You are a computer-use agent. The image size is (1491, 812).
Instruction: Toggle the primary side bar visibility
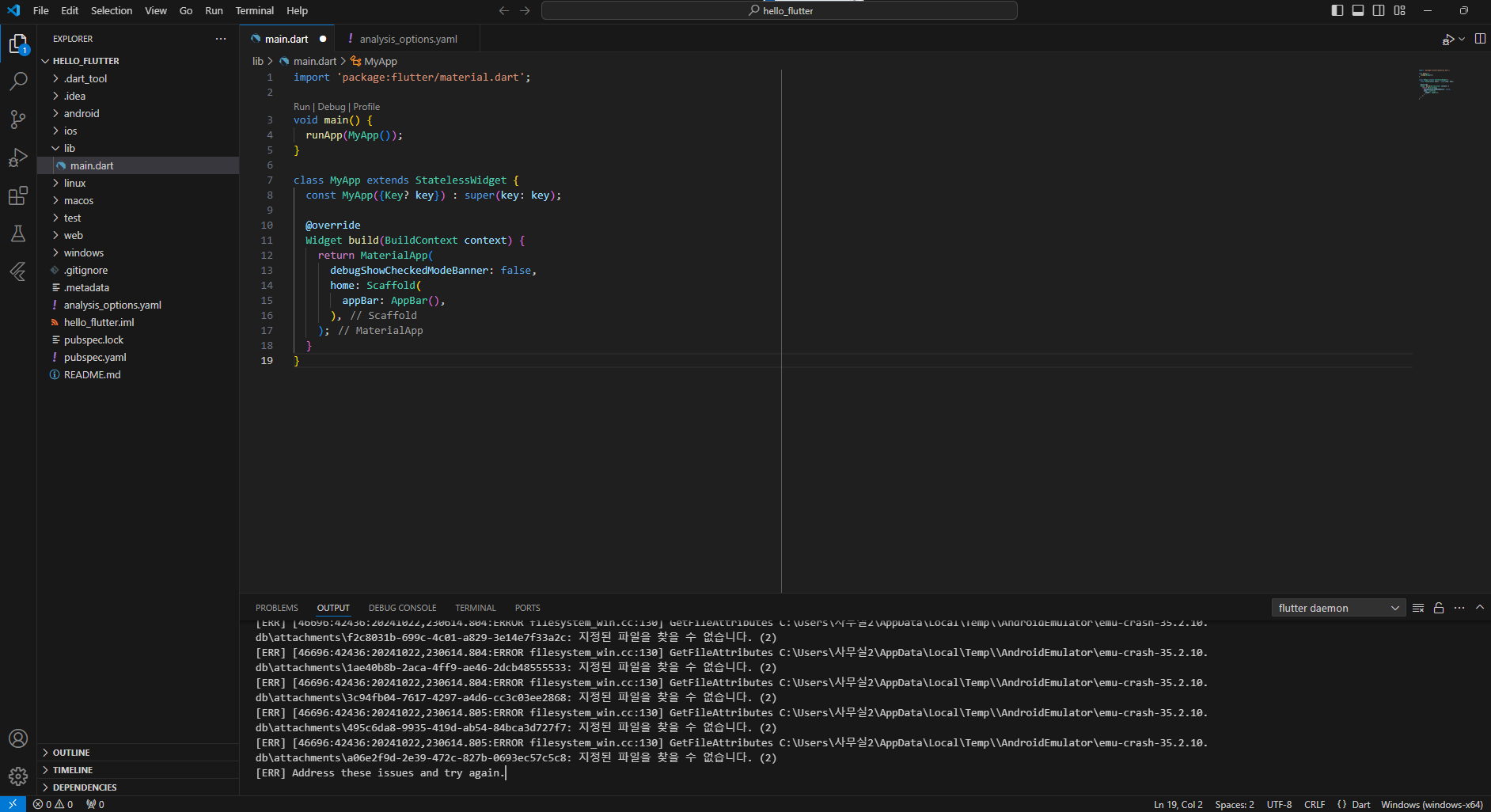point(1337,10)
